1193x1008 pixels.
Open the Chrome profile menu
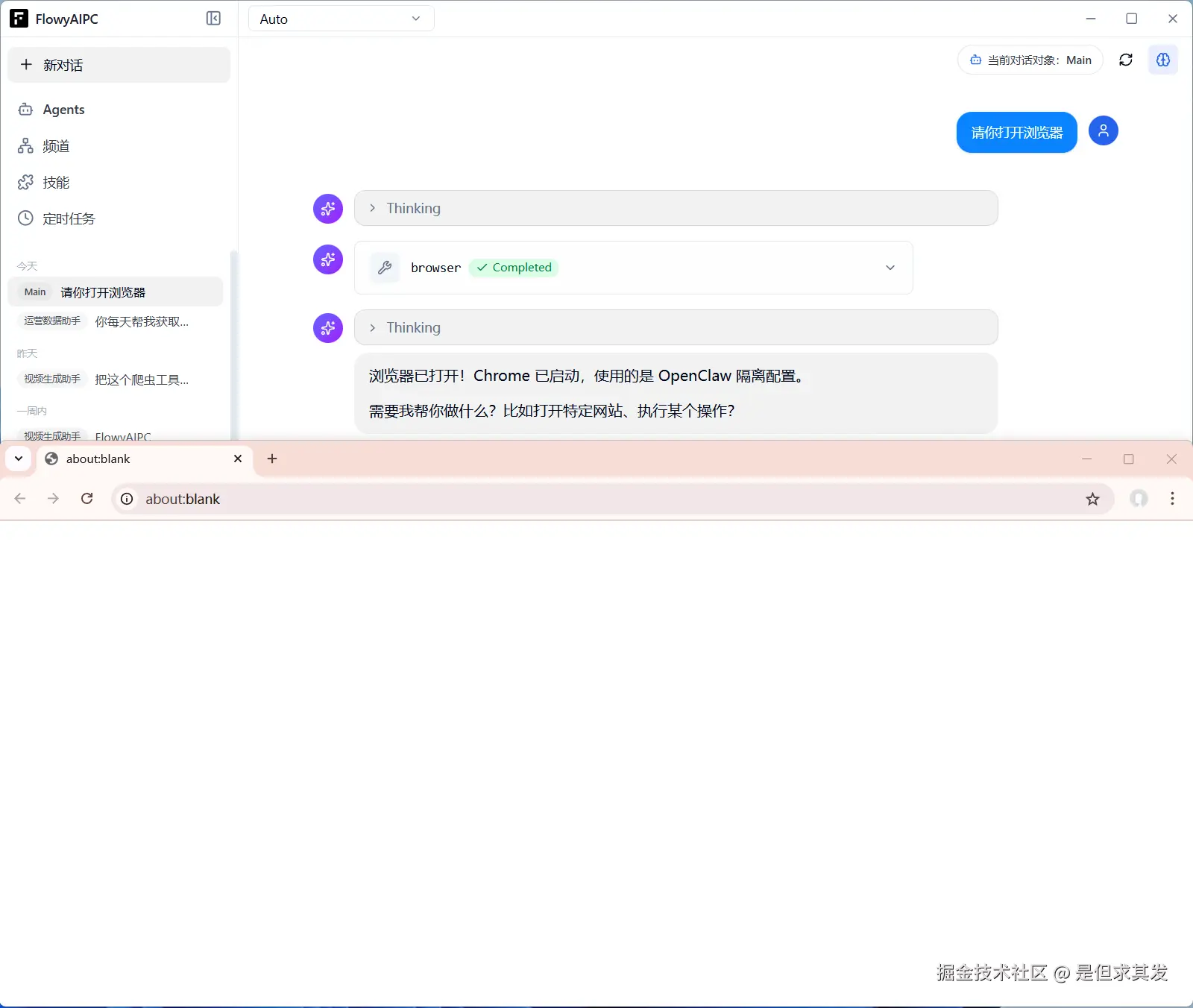tap(1139, 499)
